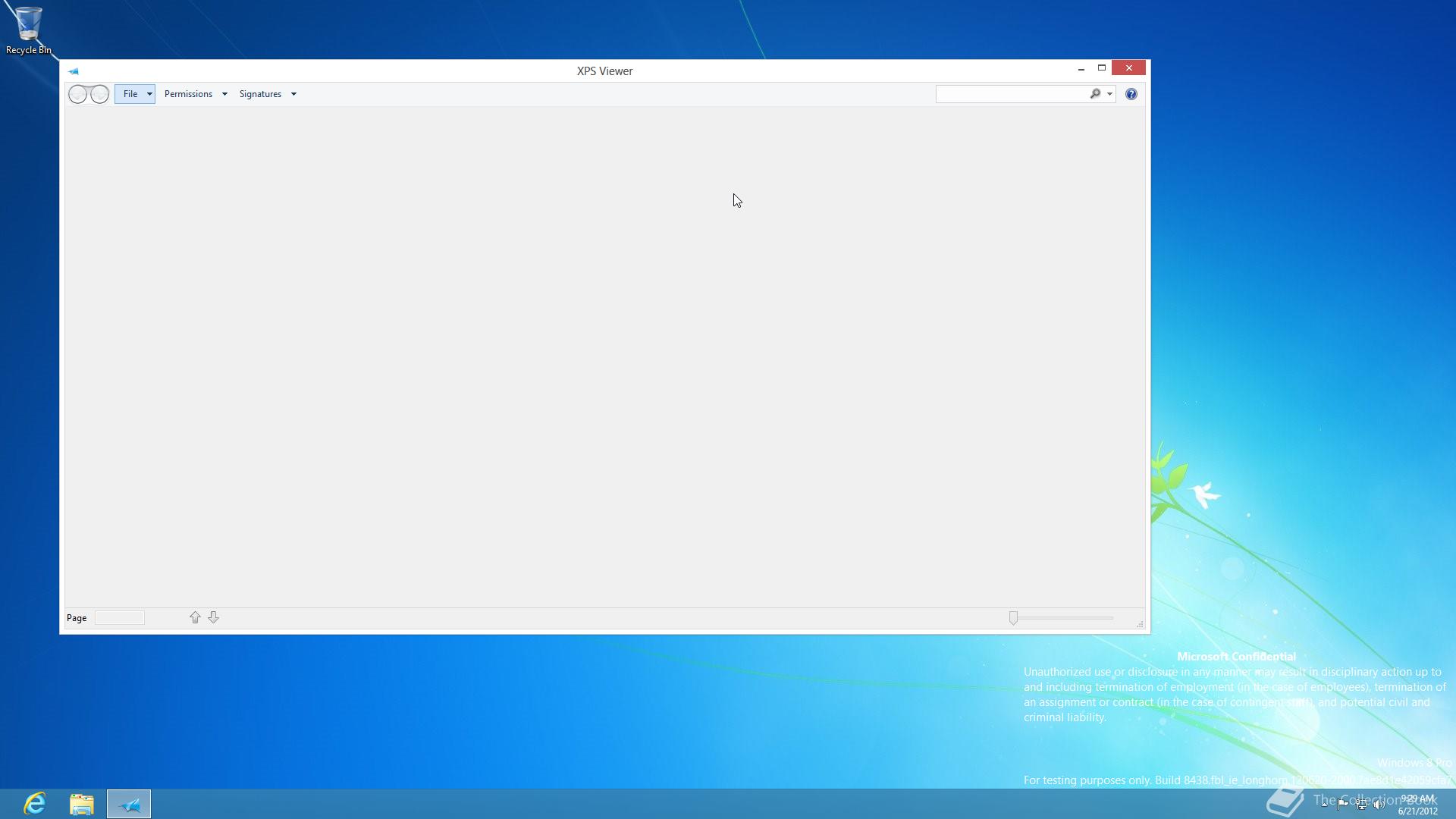Open XPS Viewer help

1131,94
